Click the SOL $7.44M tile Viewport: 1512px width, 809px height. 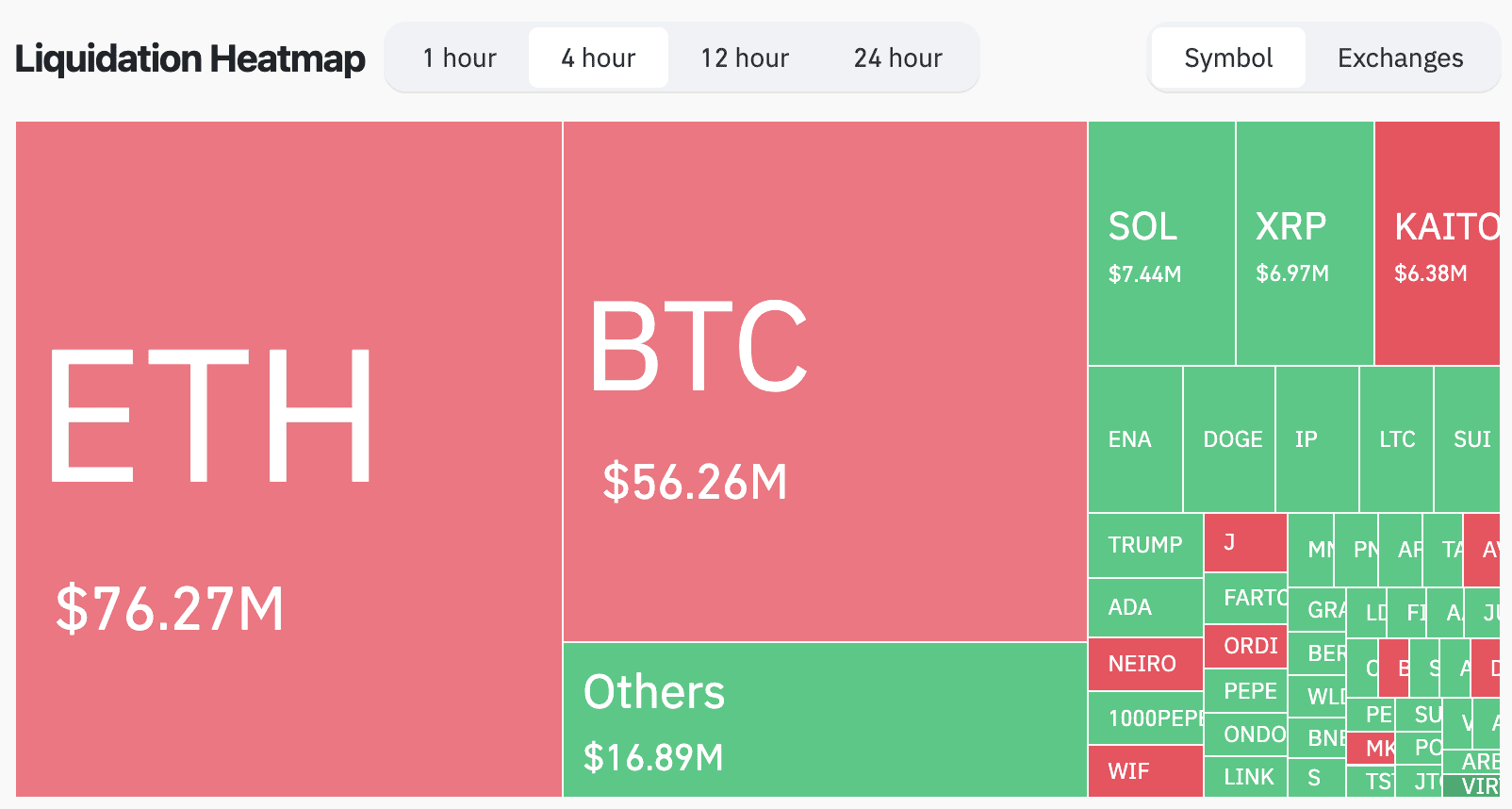pyautogui.click(x=1161, y=243)
